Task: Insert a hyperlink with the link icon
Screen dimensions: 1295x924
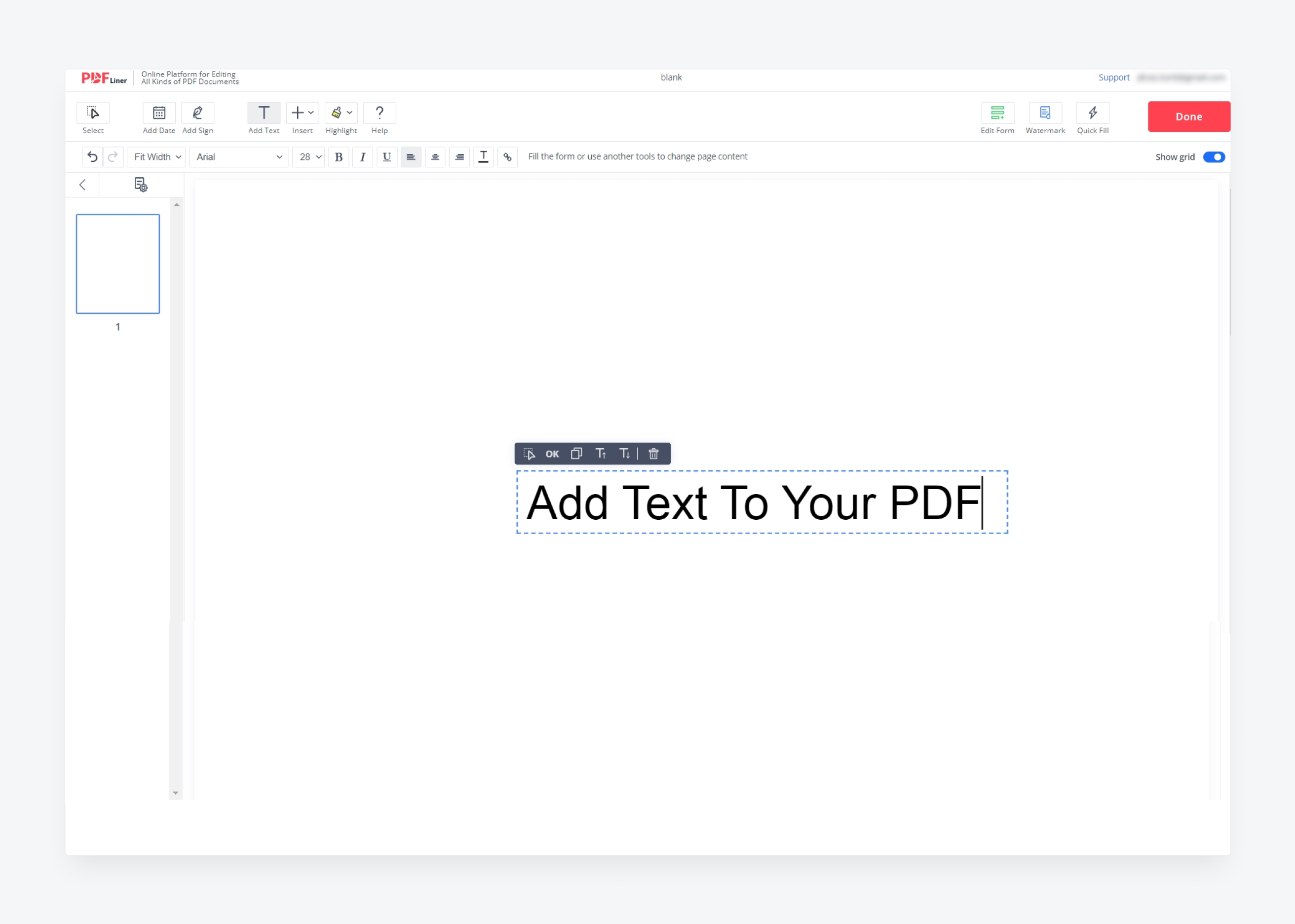Action: tap(507, 156)
